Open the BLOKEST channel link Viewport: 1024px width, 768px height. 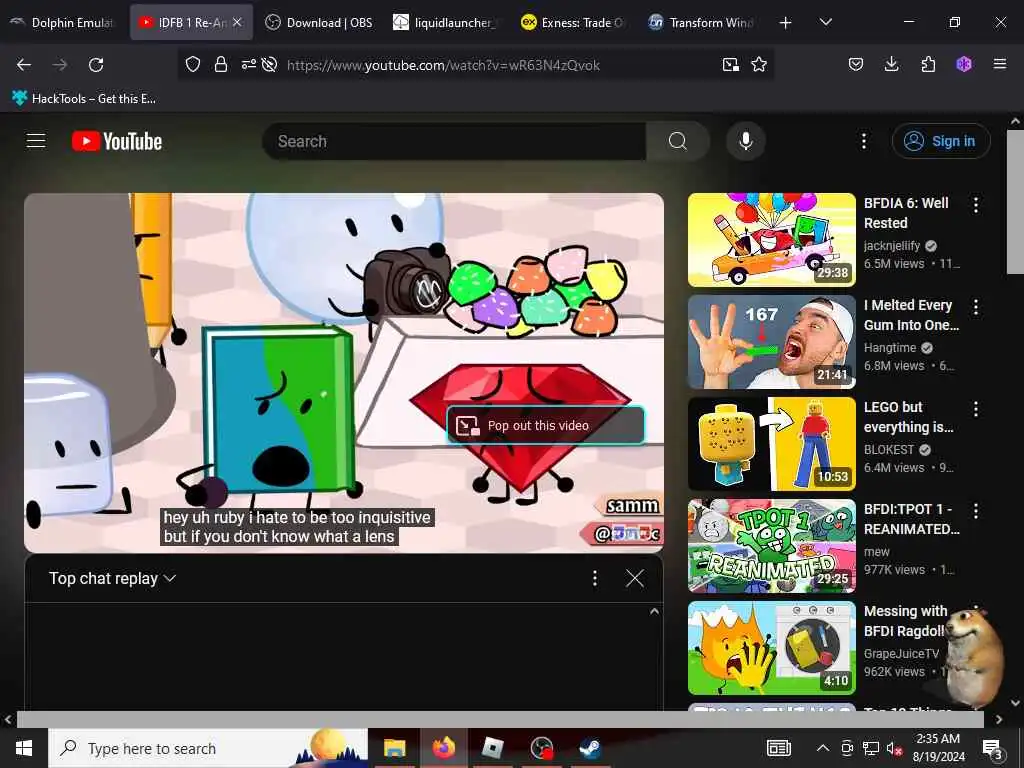[x=889, y=449]
